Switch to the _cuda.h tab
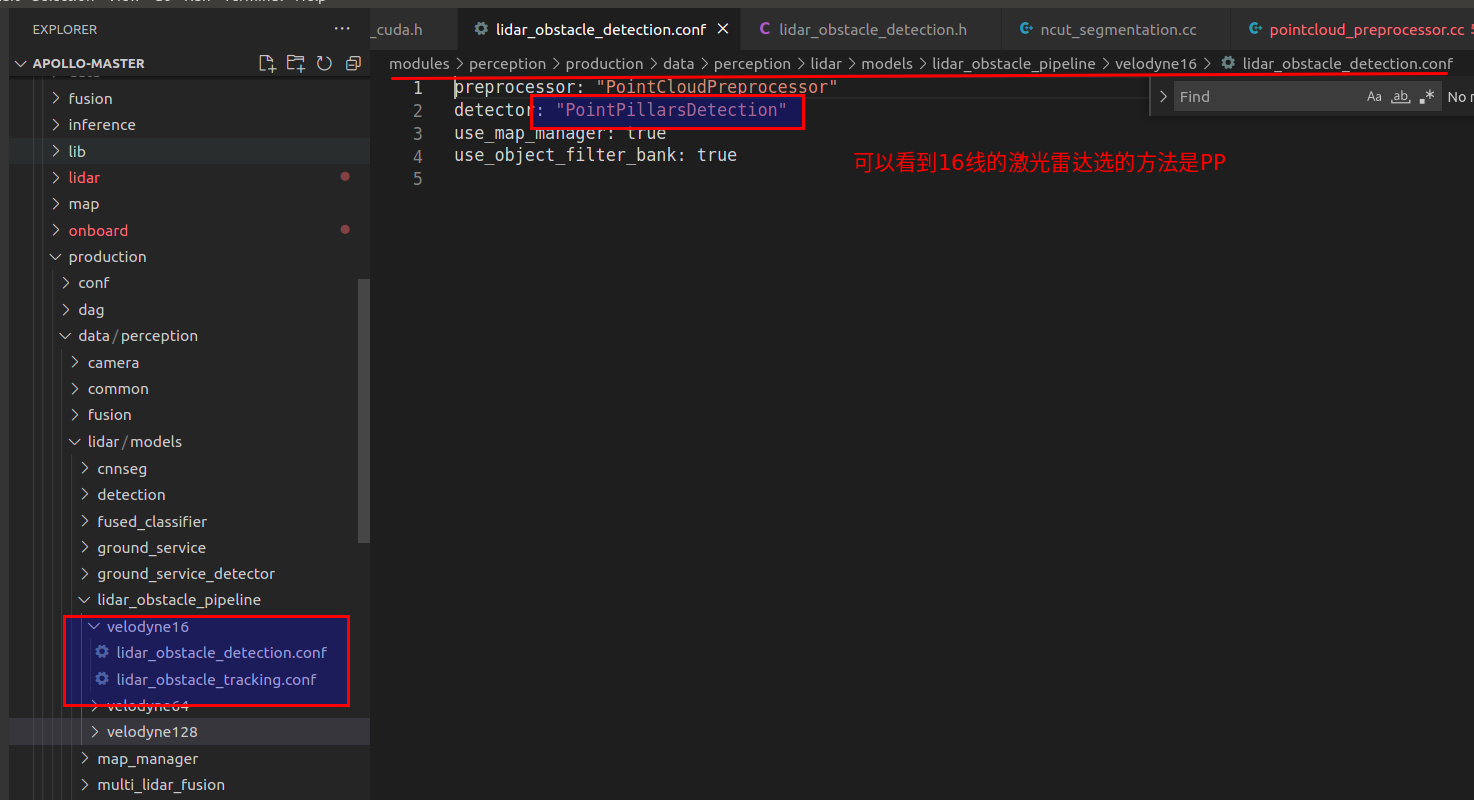1474x800 pixels. [415, 30]
